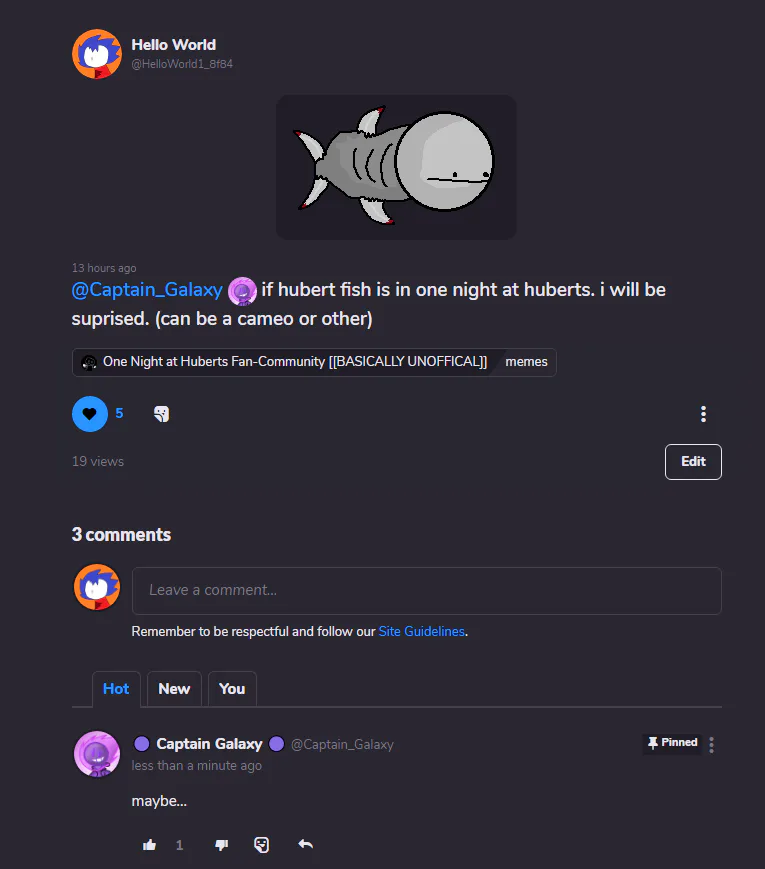Open the post's three-dot options menu
This screenshot has width=765, height=869.
click(703, 414)
